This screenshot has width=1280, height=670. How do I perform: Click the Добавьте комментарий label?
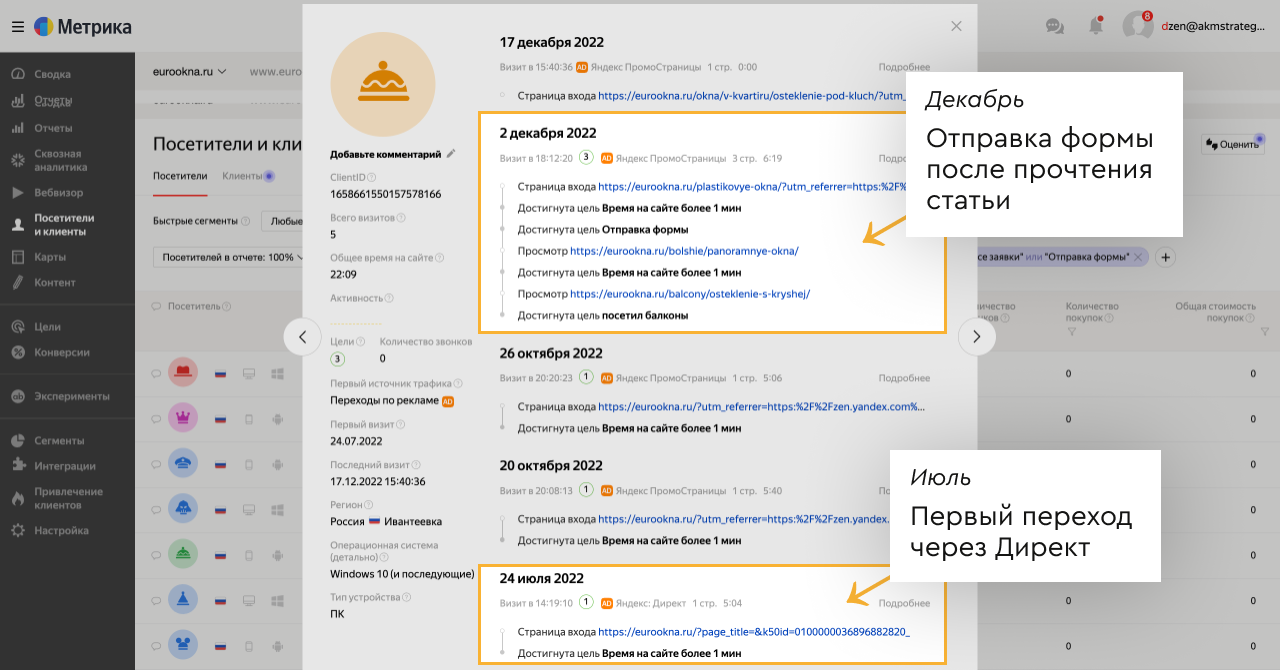click(x=386, y=155)
